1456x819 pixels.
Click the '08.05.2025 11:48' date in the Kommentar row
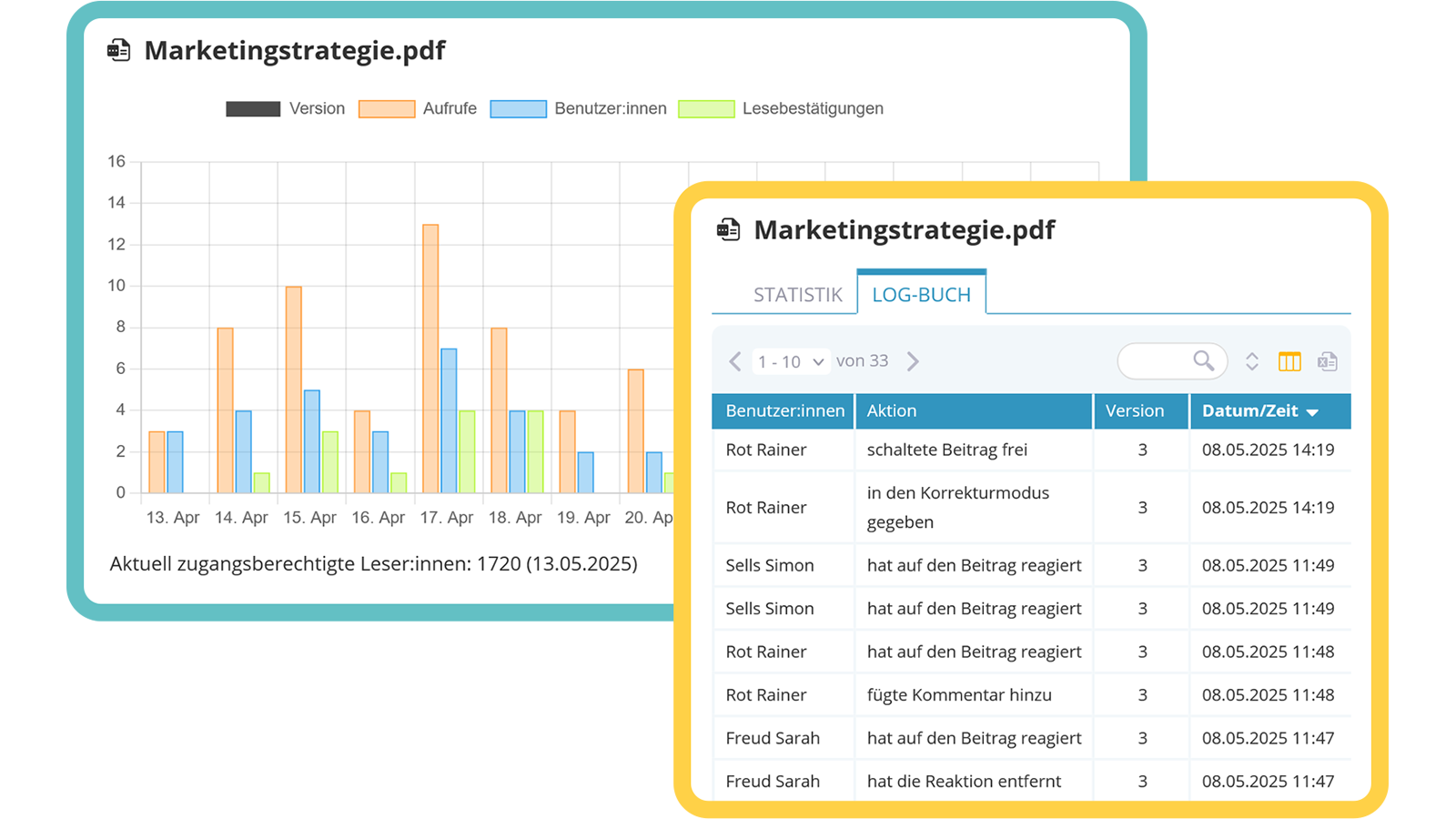pos(1268,694)
